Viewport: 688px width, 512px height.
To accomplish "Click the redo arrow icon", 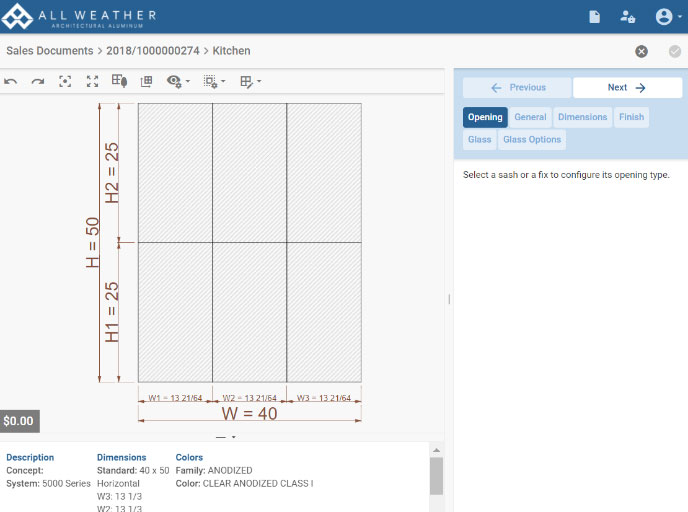I will pyautogui.click(x=38, y=82).
